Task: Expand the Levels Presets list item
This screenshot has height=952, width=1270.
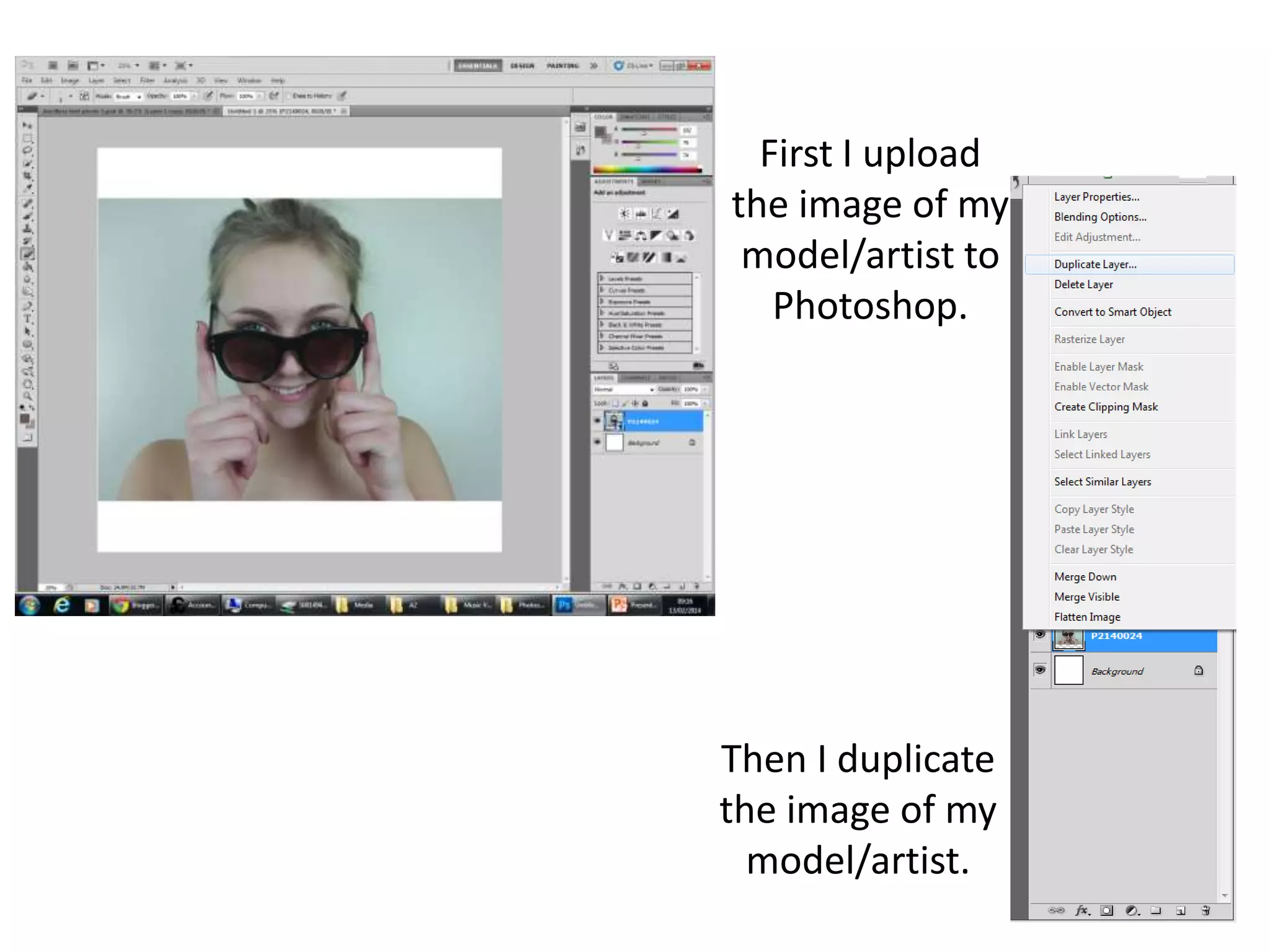Action: pyautogui.click(x=602, y=279)
